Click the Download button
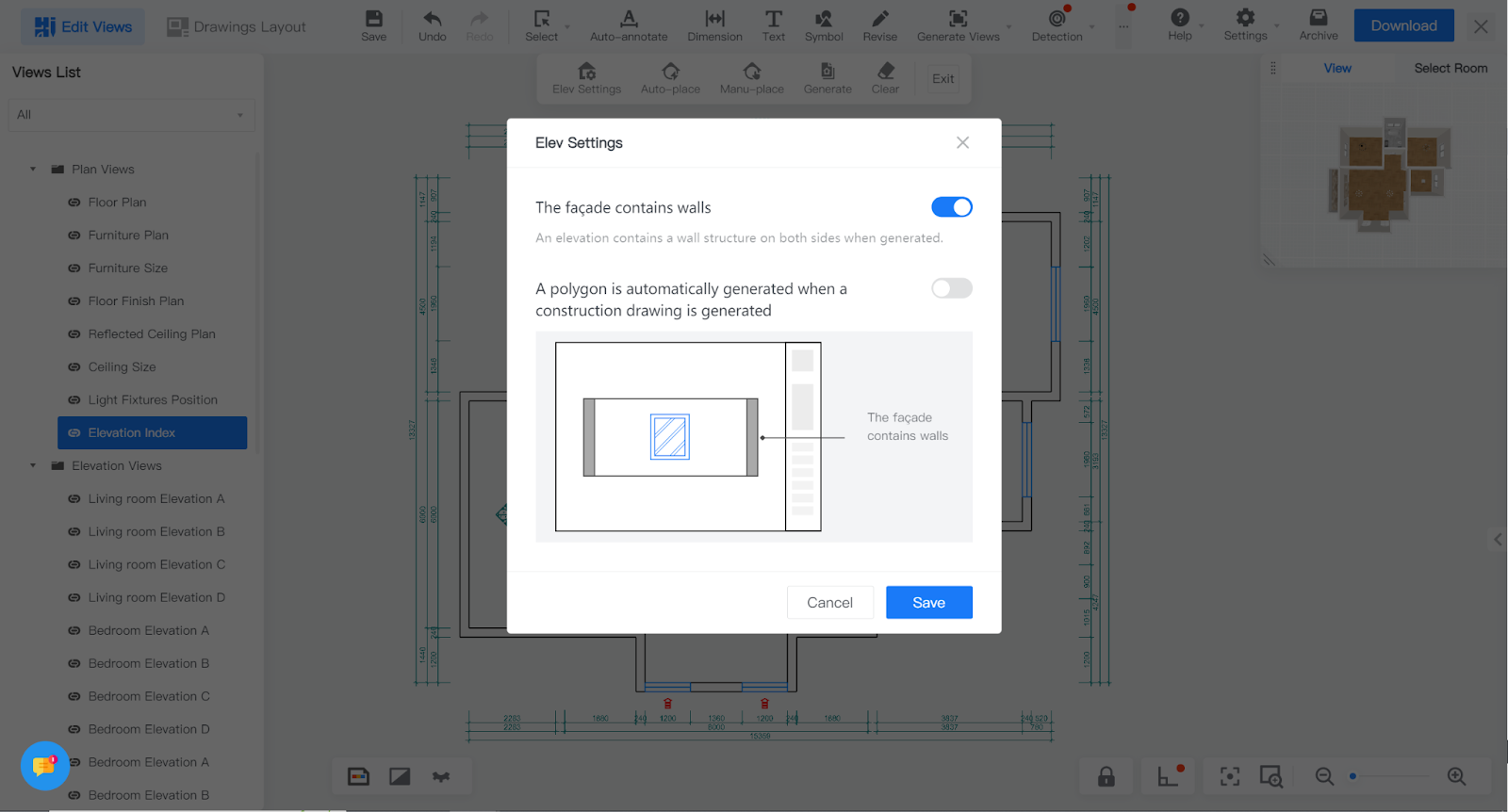1508x812 pixels. 1402,25
